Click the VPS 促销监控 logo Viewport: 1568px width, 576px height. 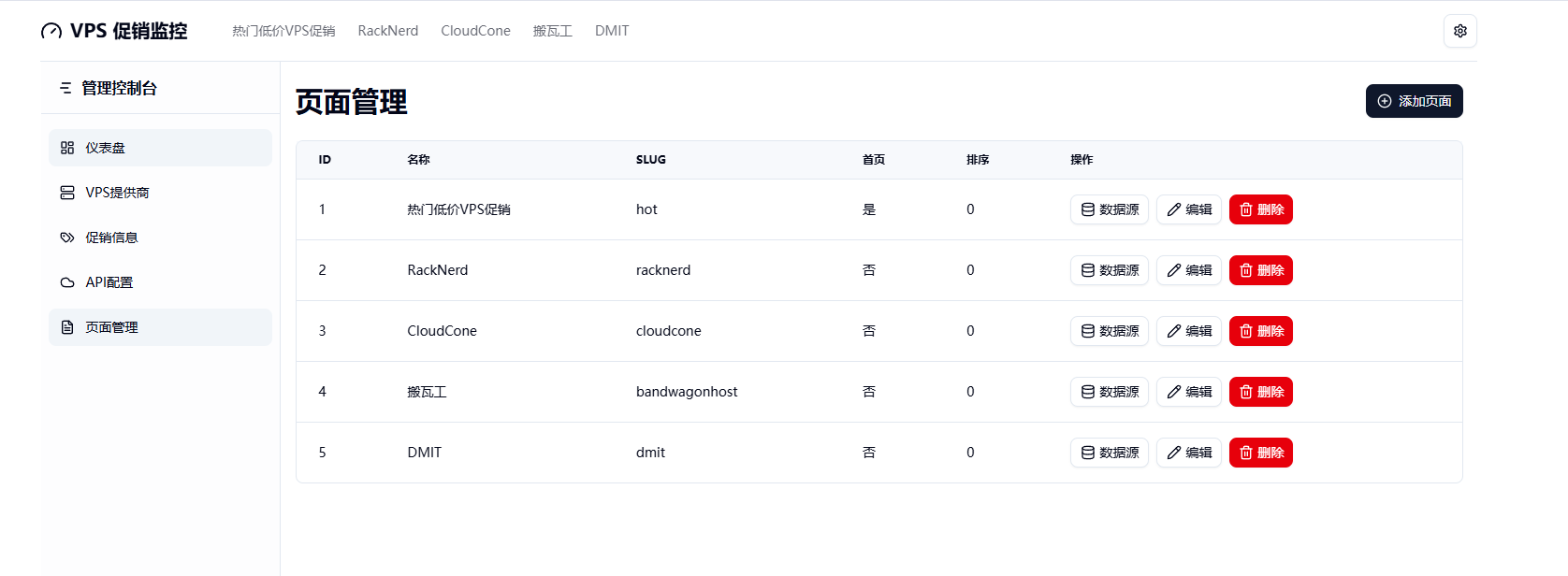[114, 31]
